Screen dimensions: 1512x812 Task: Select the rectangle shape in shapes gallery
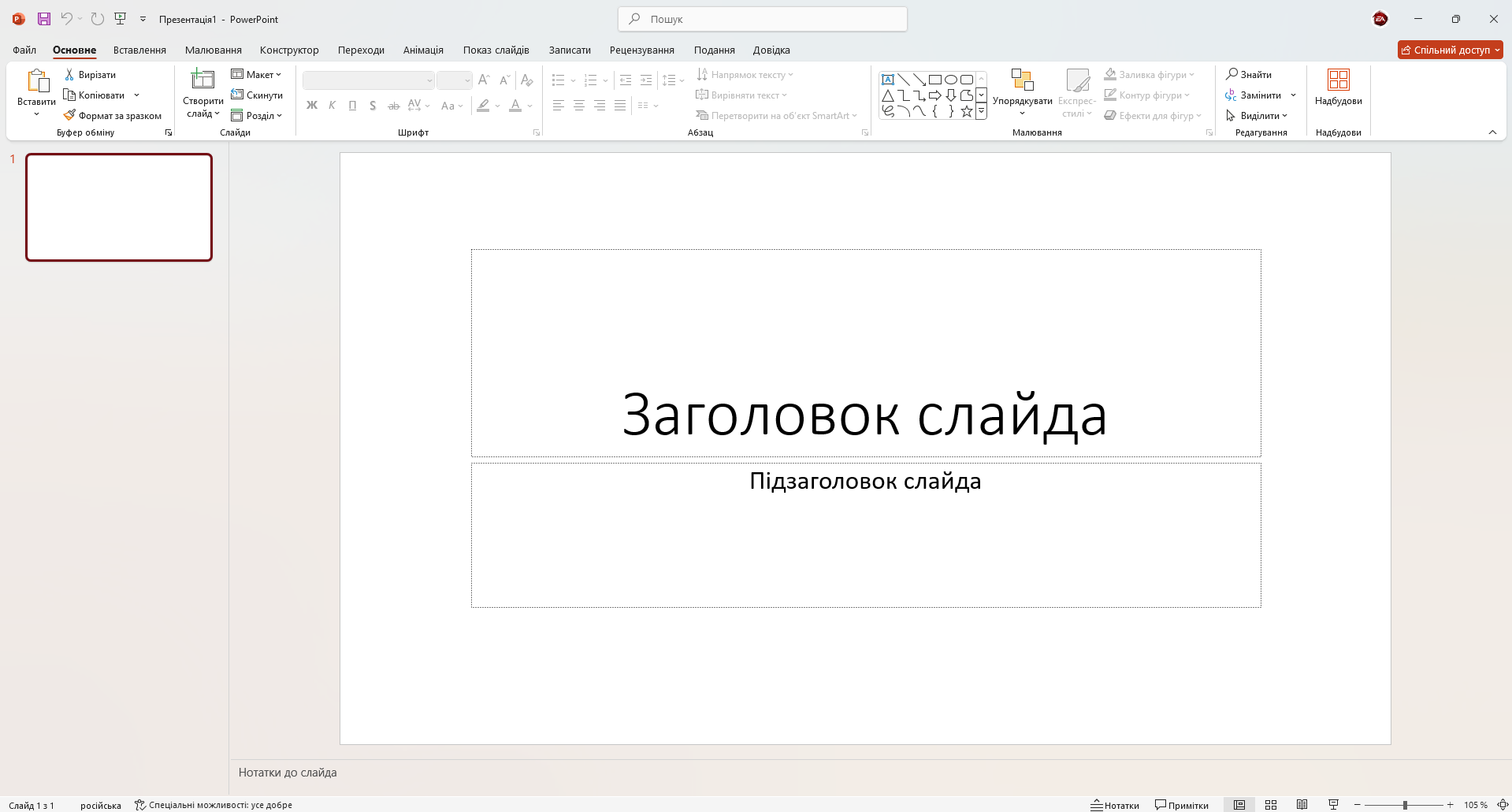click(x=935, y=80)
